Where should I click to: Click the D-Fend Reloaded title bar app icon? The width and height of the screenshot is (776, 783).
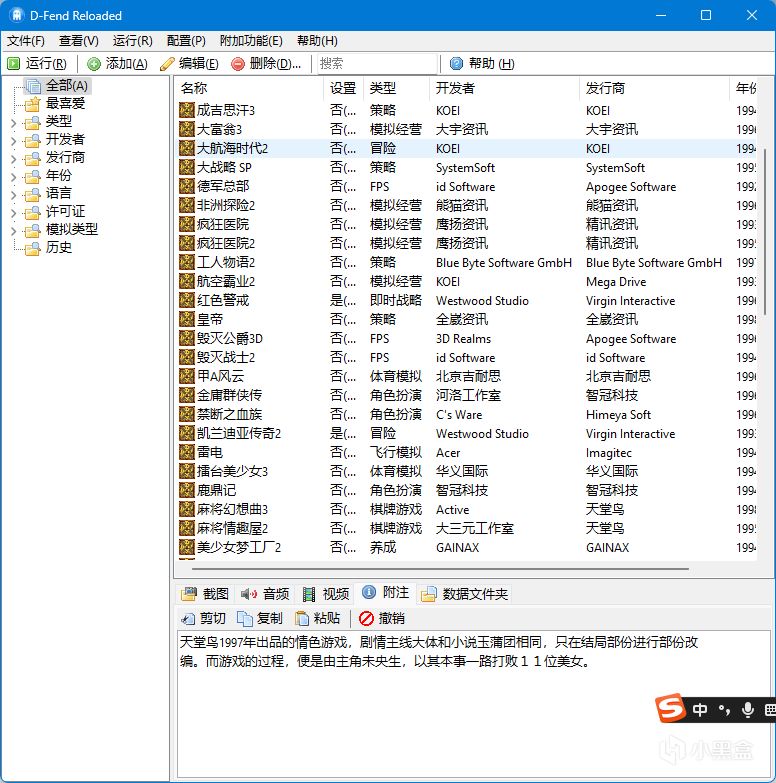[x=16, y=15]
